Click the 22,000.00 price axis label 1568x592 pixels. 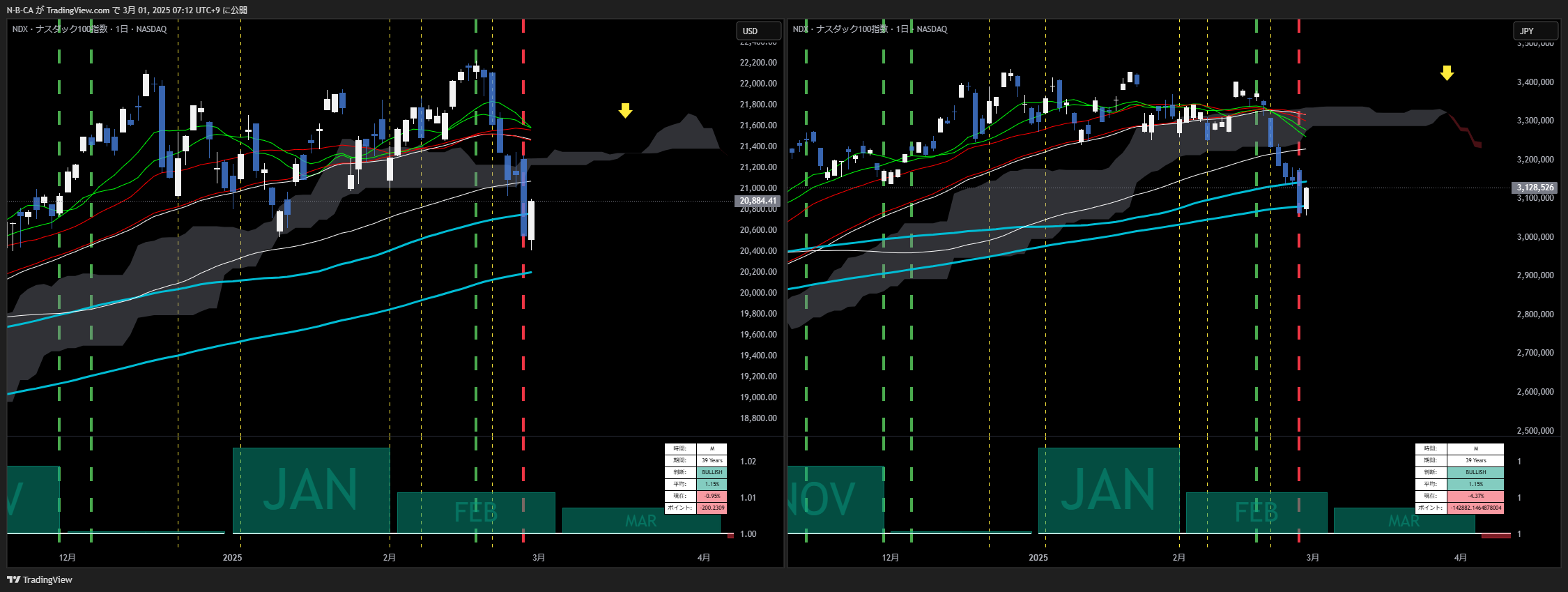point(758,84)
